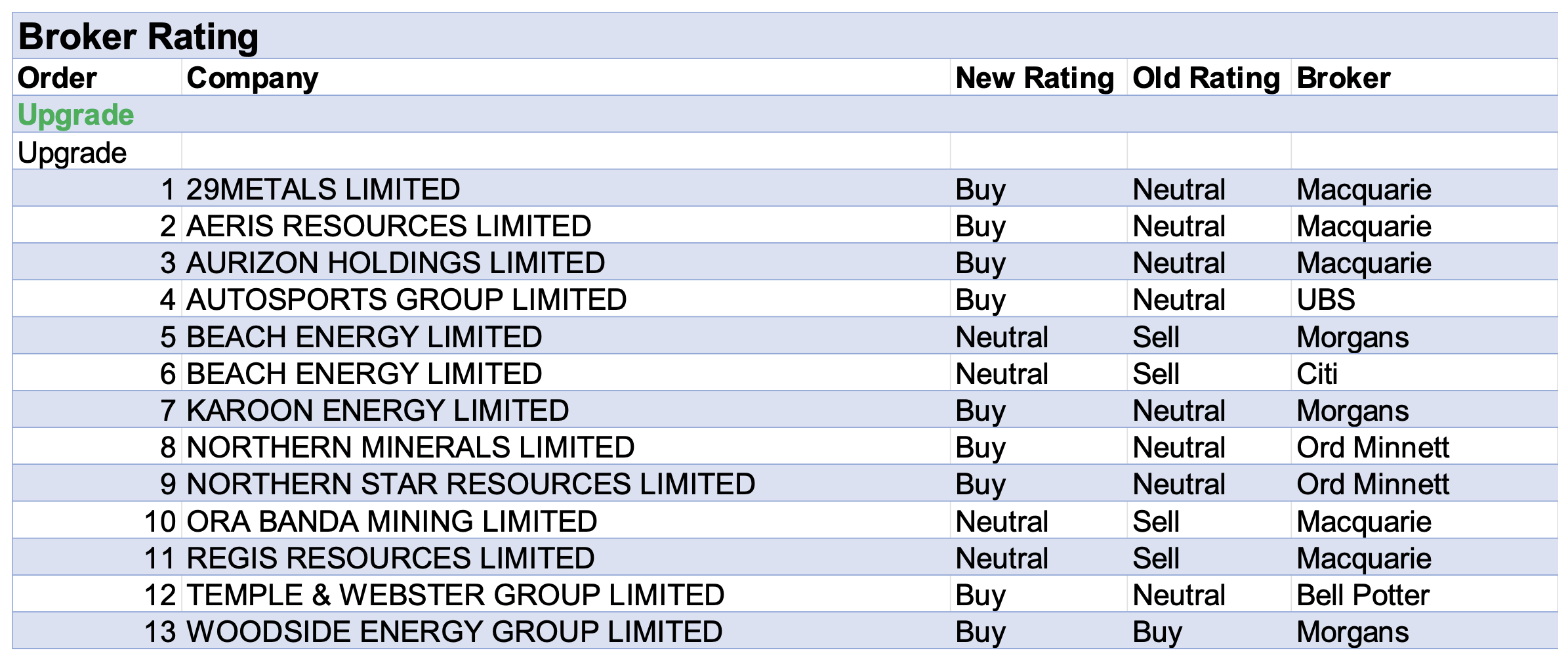Click the Broker Rating title cell
Viewport: 1568px width, 663px height.
[x=138, y=36]
